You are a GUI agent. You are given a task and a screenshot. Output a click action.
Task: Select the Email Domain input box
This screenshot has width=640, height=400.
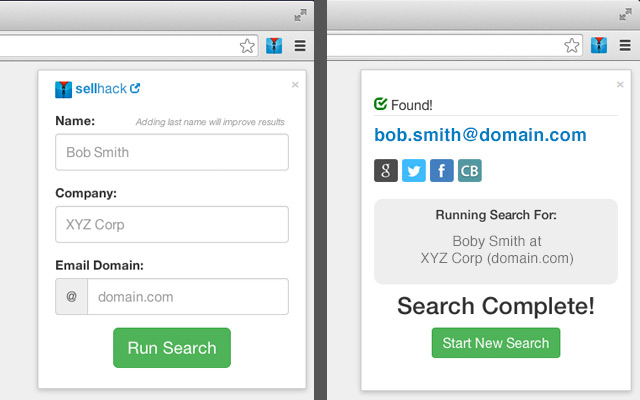tap(187, 297)
